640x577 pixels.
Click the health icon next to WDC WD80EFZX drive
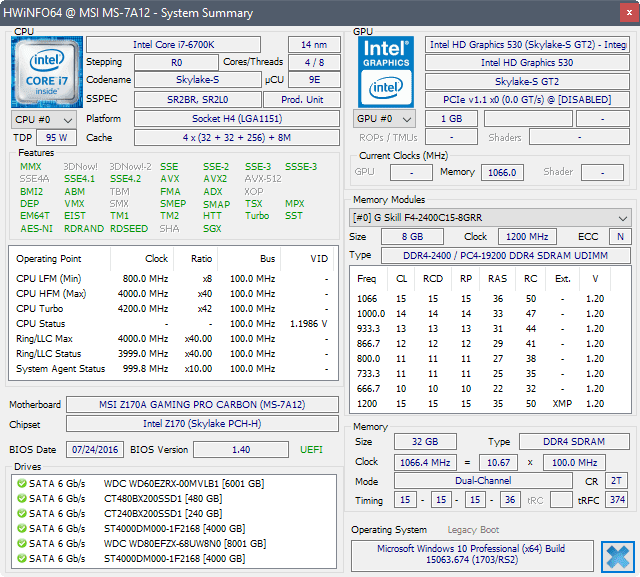21,543
